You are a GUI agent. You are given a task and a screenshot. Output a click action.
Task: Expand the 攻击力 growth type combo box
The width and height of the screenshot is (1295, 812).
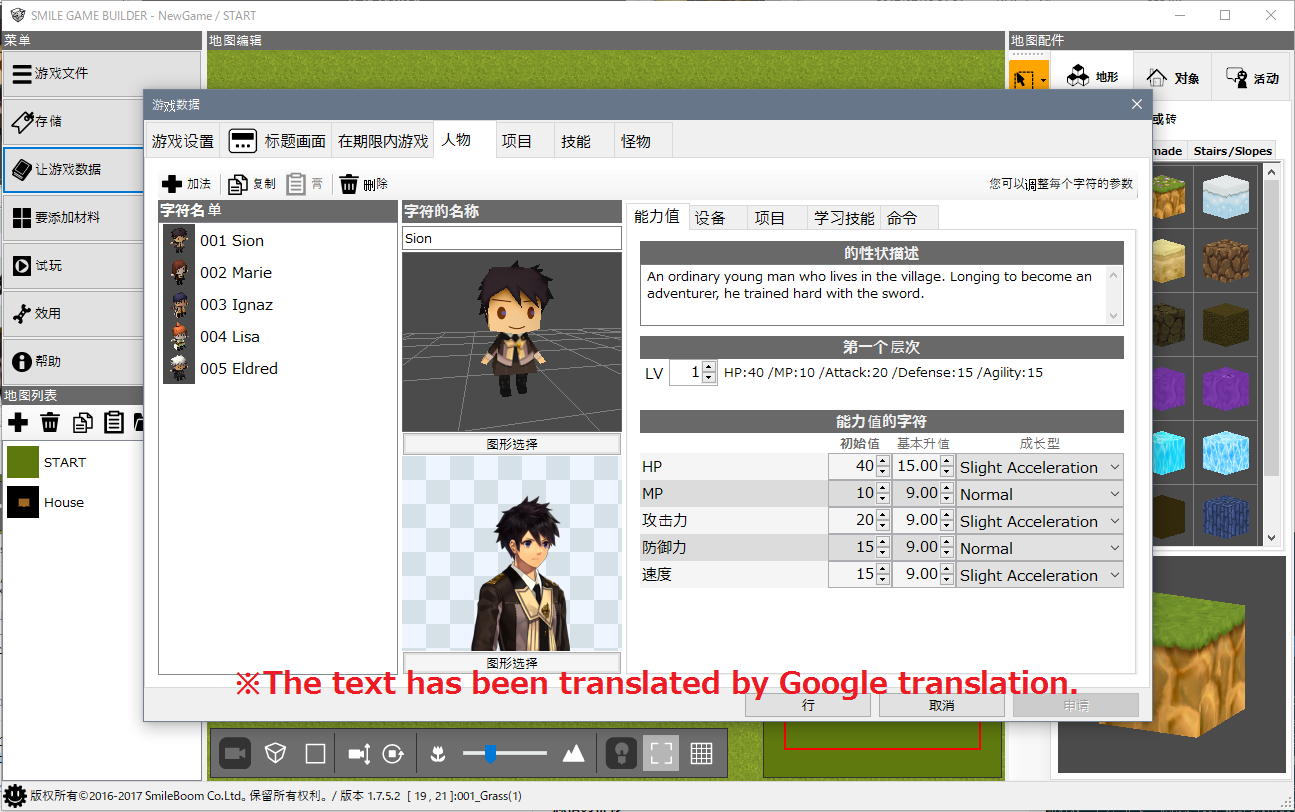coord(1039,521)
